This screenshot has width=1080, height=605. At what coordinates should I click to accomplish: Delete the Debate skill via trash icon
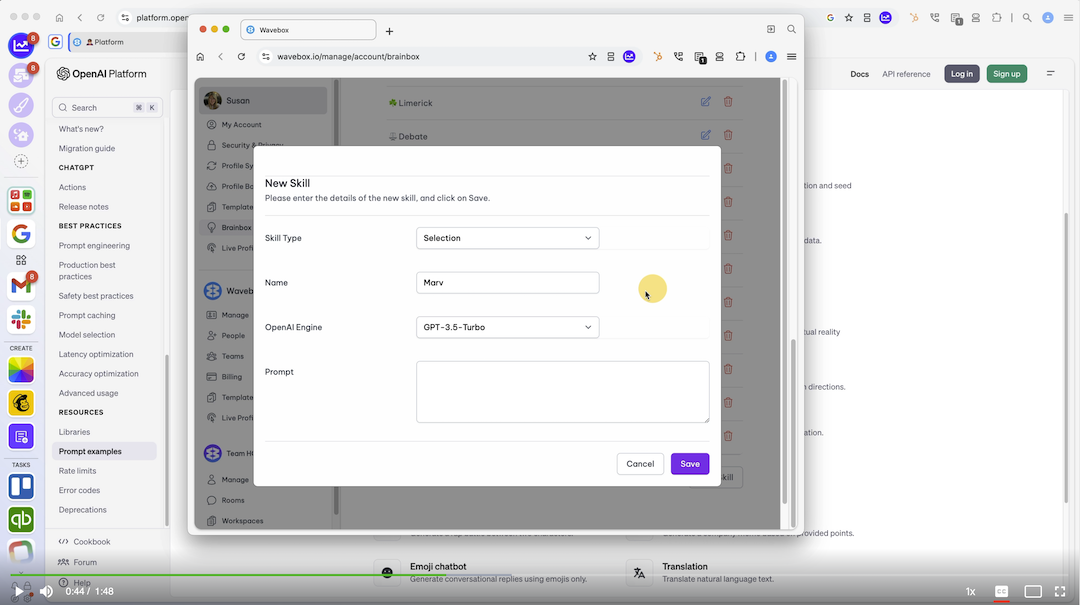(728, 135)
